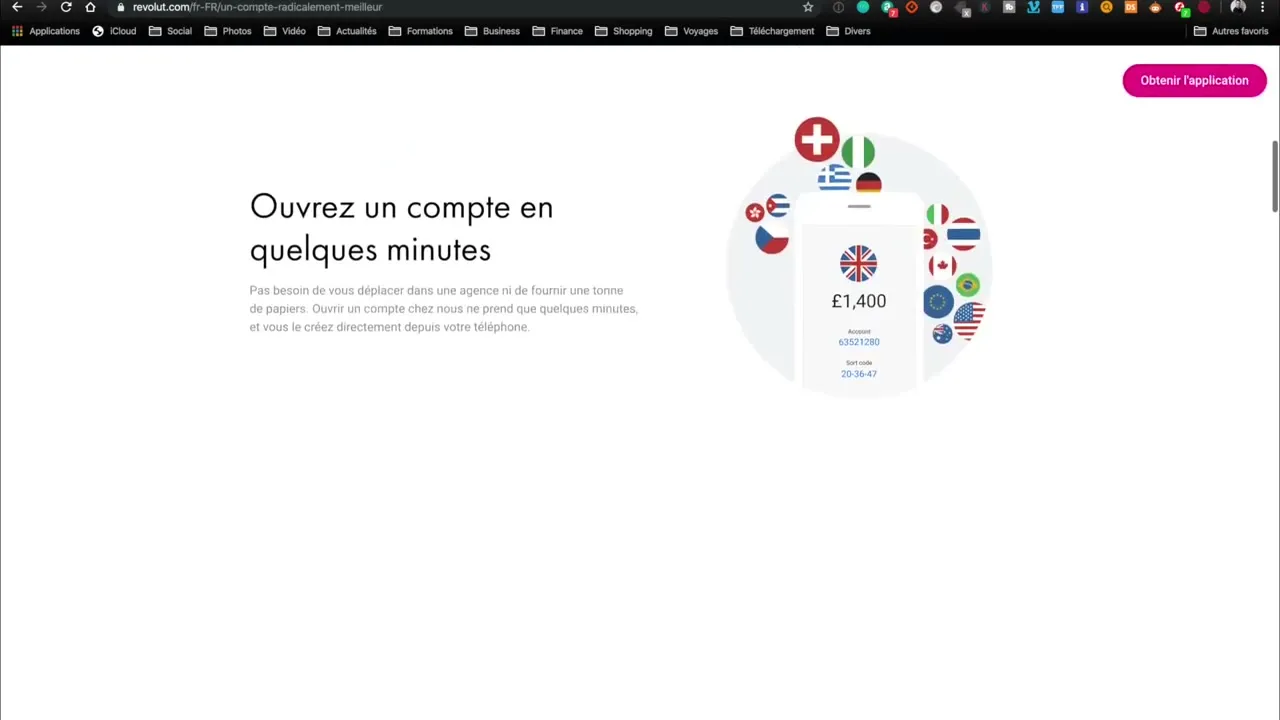This screenshot has width=1280, height=720.
Task: Open the three-dot browser menu
Action: point(1262,7)
